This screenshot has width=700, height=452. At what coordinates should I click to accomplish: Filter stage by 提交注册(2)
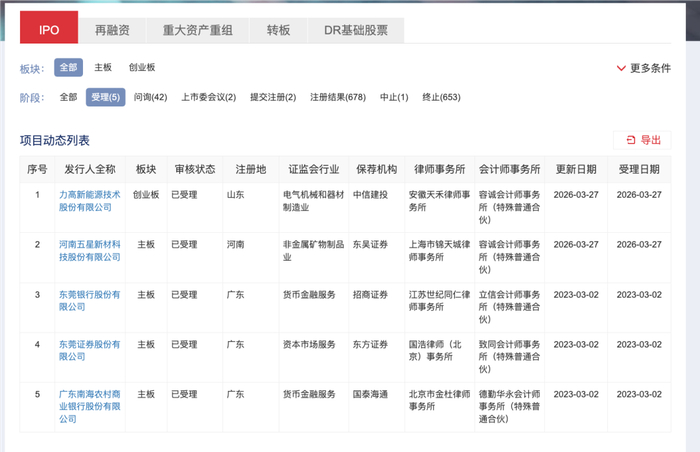coord(273,97)
